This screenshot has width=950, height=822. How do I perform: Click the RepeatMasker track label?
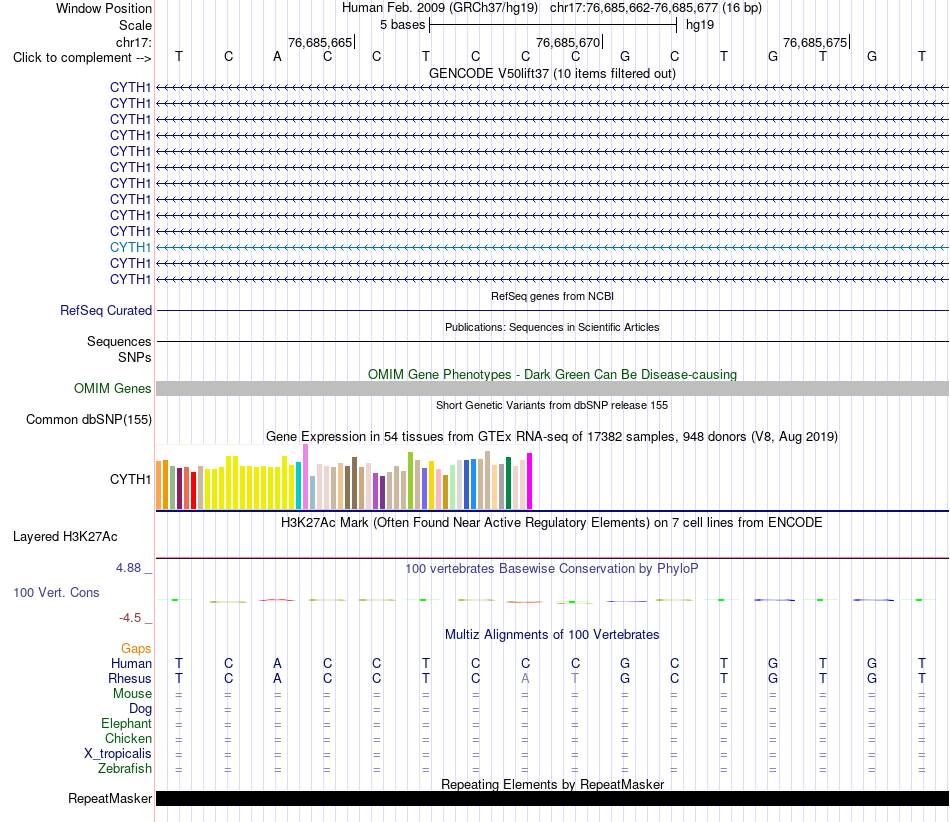[110, 798]
